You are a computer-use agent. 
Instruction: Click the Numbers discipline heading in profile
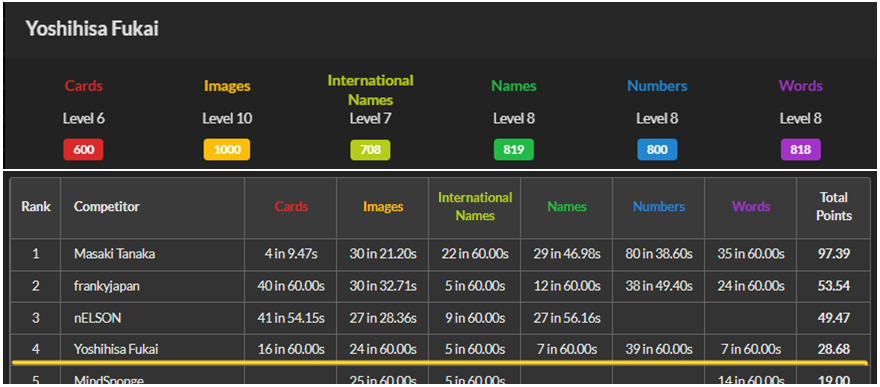(657, 86)
